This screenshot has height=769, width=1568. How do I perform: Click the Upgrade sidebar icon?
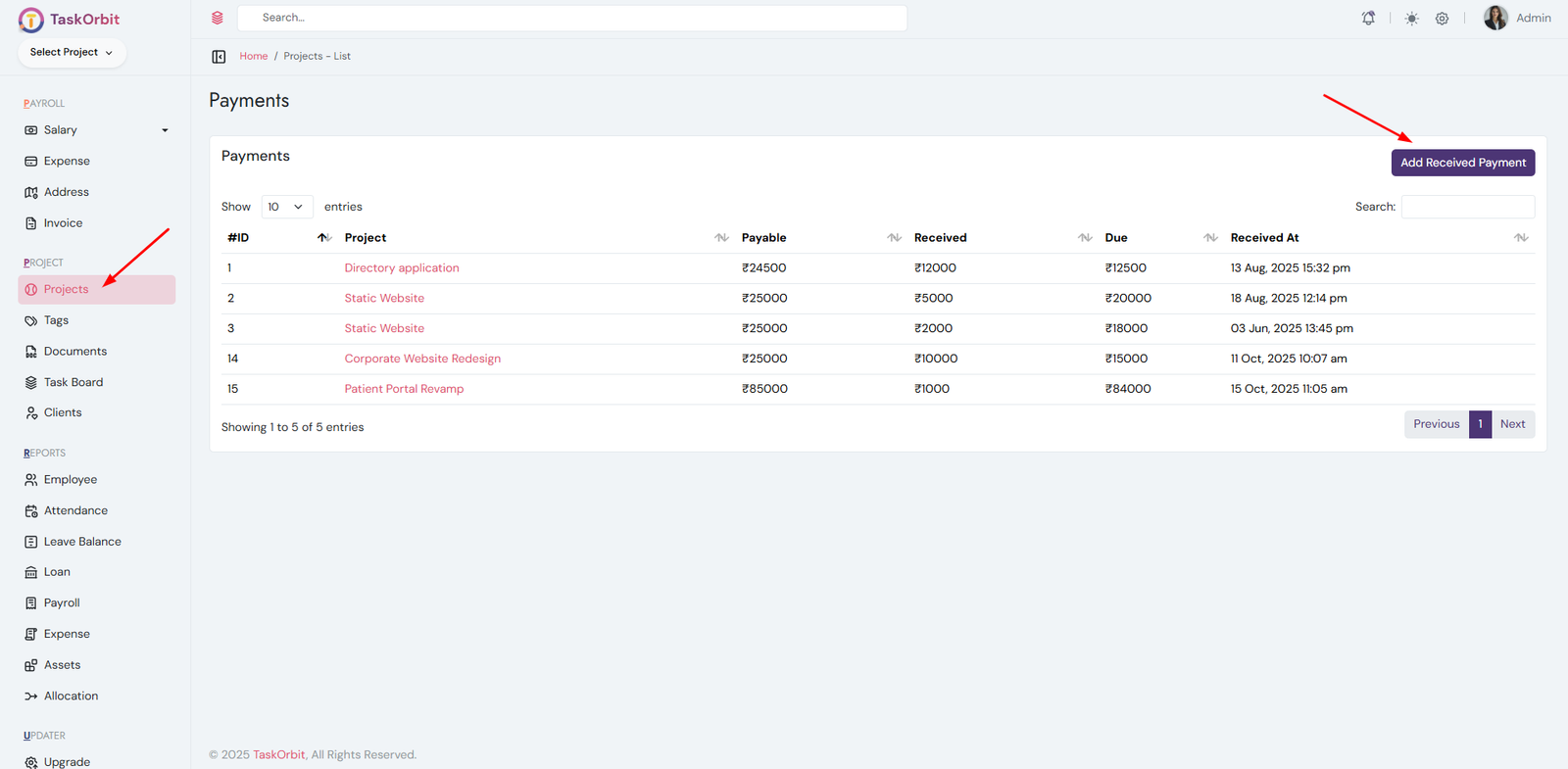[31, 762]
